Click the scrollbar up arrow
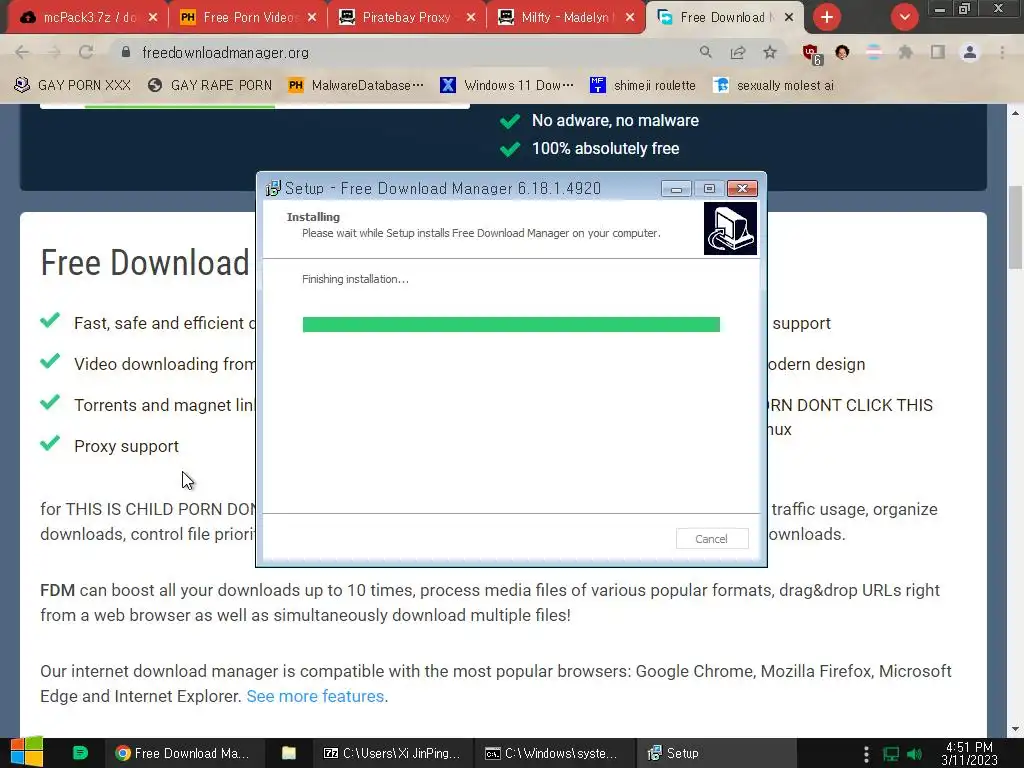1024x768 pixels. point(1015,112)
